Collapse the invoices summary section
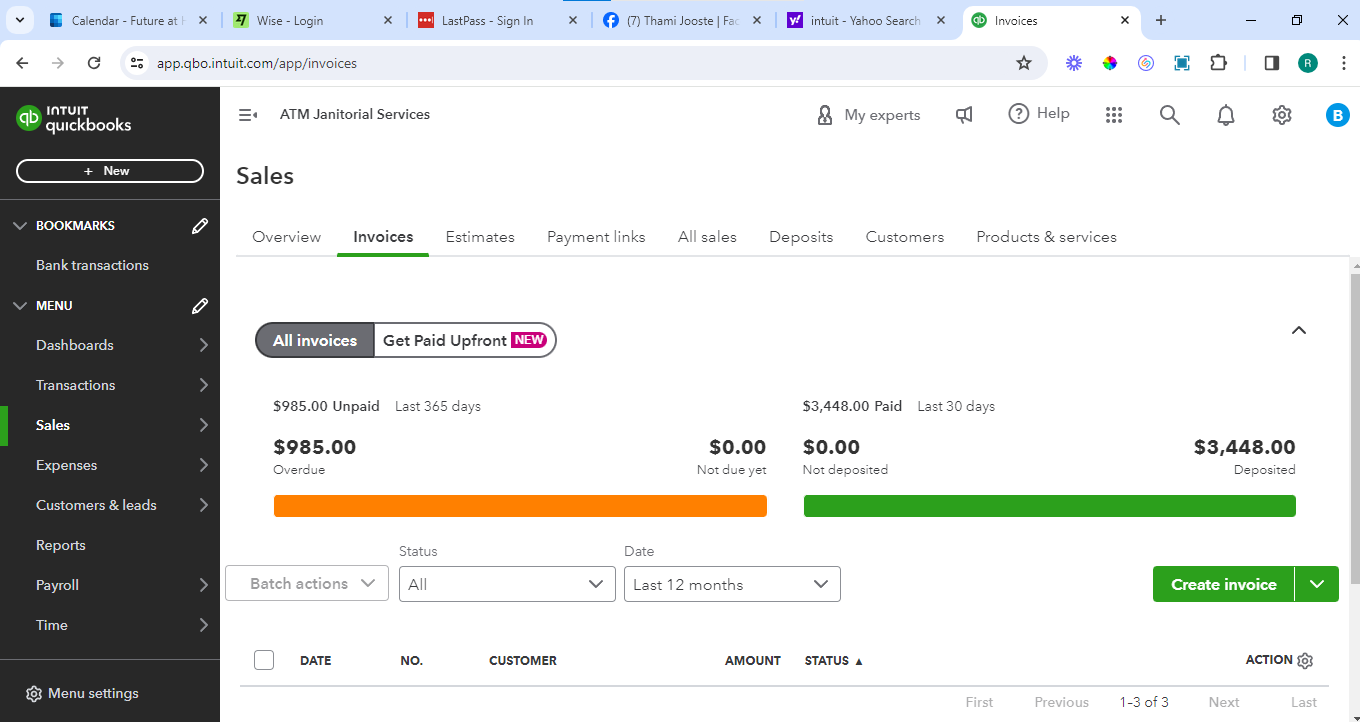 tap(1299, 330)
